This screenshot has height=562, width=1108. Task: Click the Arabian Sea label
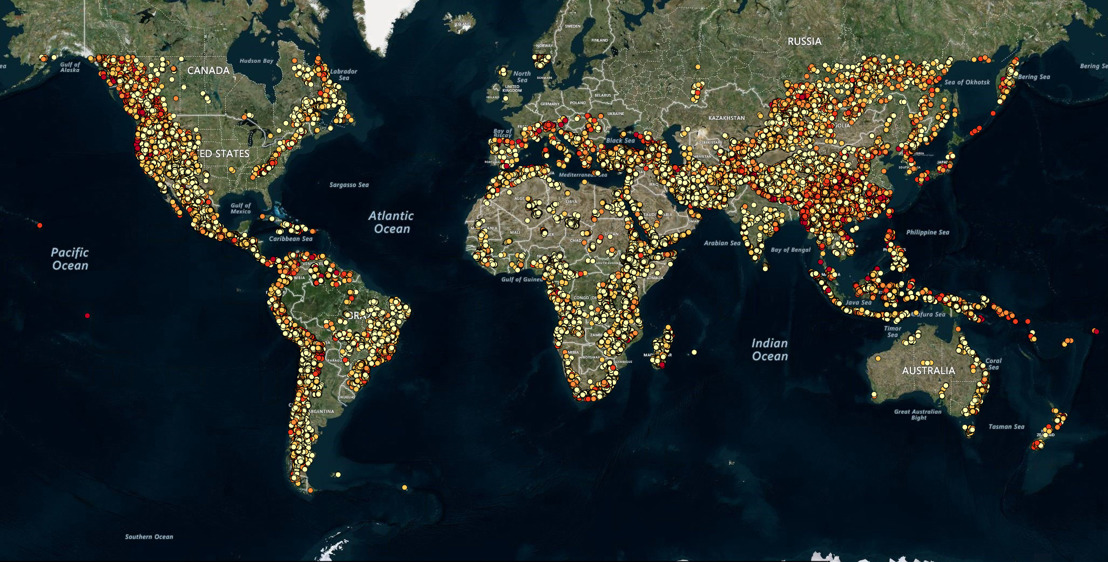point(722,243)
